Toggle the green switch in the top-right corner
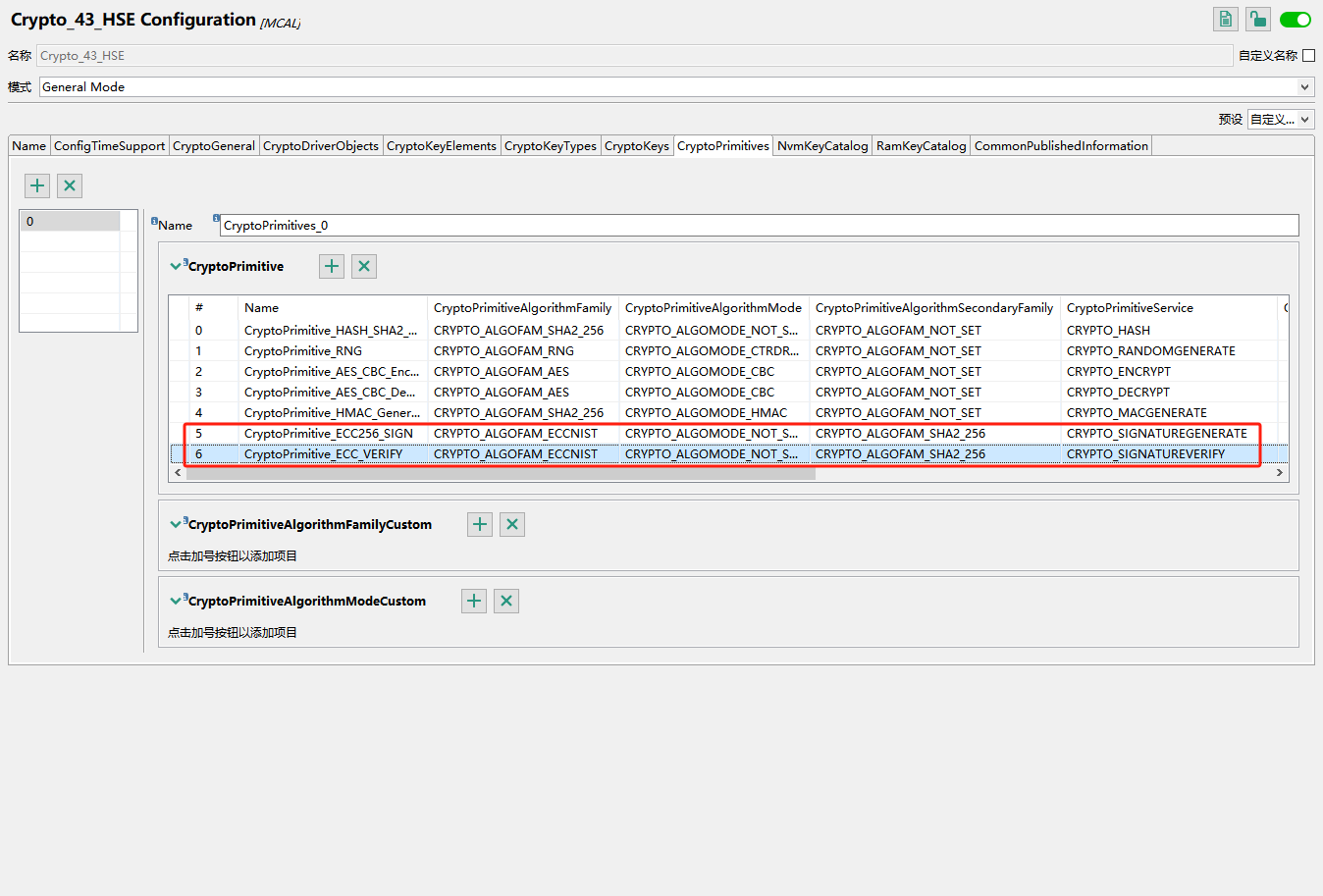Viewport: 1323px width, 896px height. [x=1295, y=19]
